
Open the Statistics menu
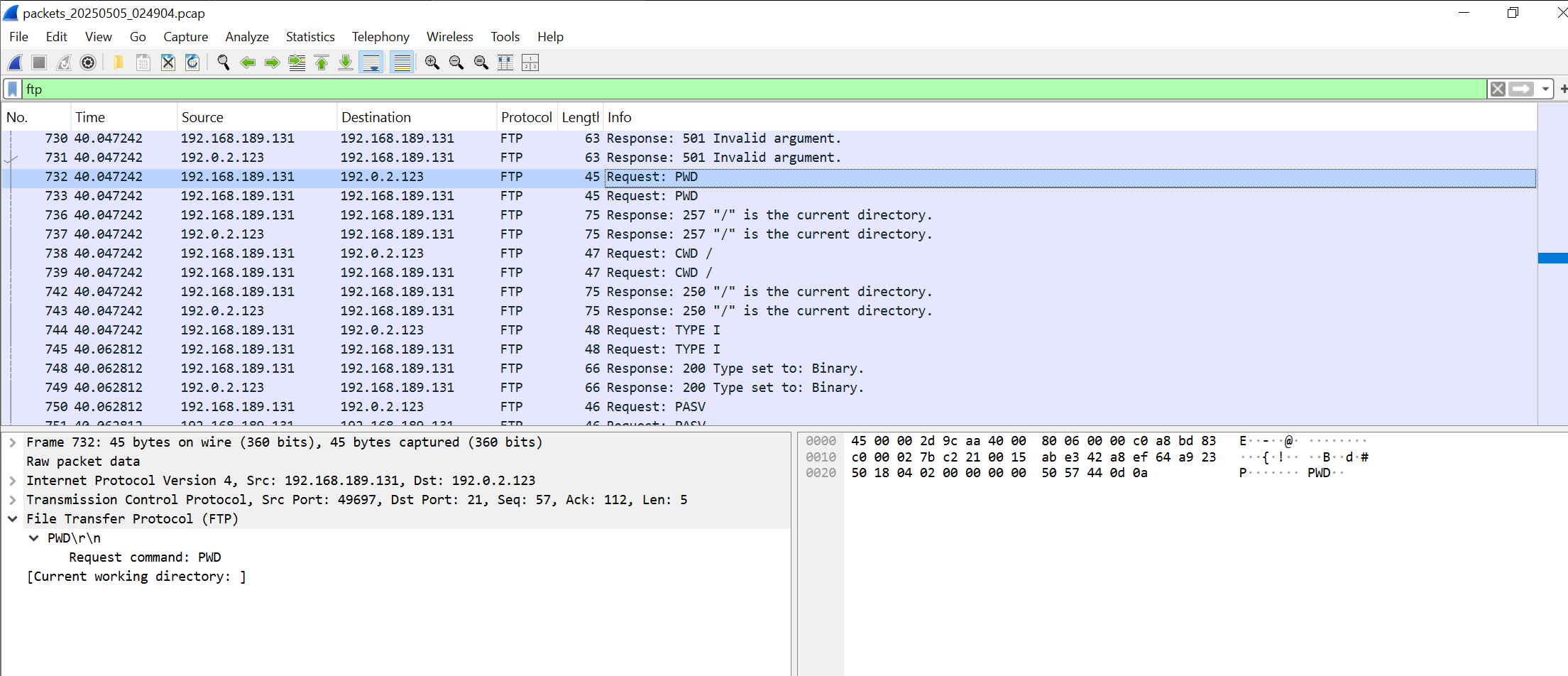310,37
